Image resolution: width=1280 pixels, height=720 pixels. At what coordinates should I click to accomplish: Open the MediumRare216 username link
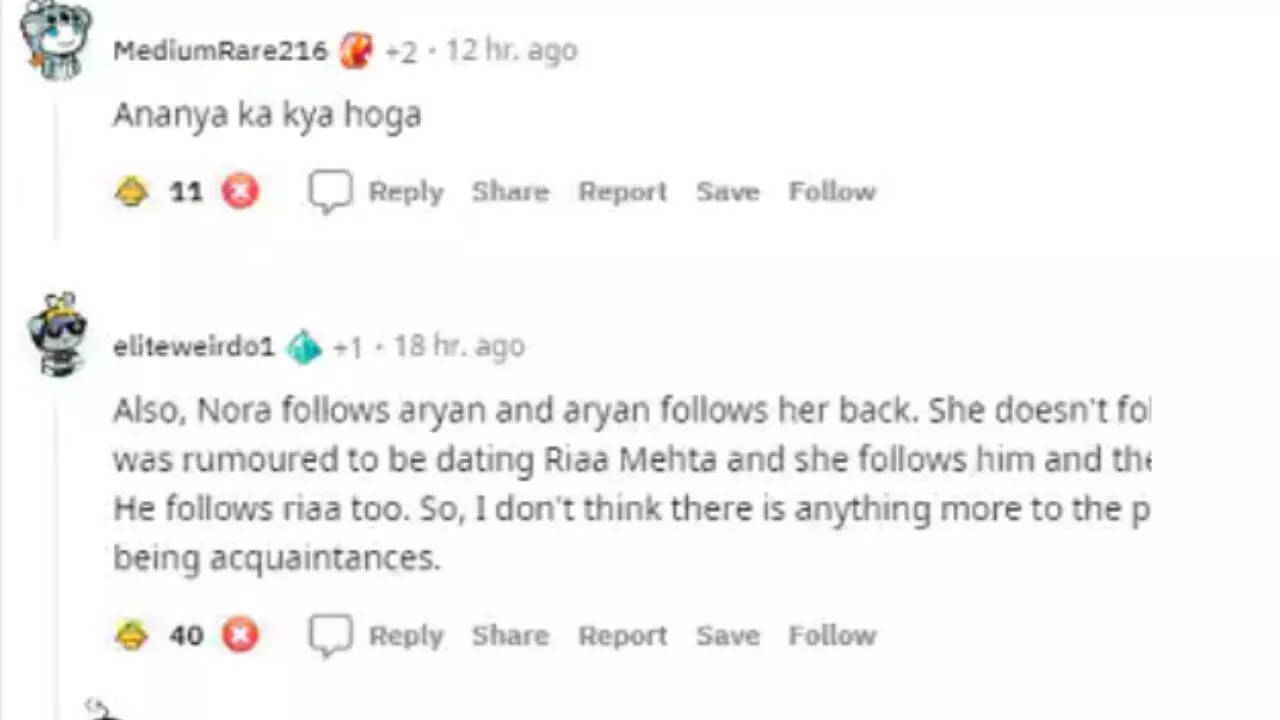220,50
